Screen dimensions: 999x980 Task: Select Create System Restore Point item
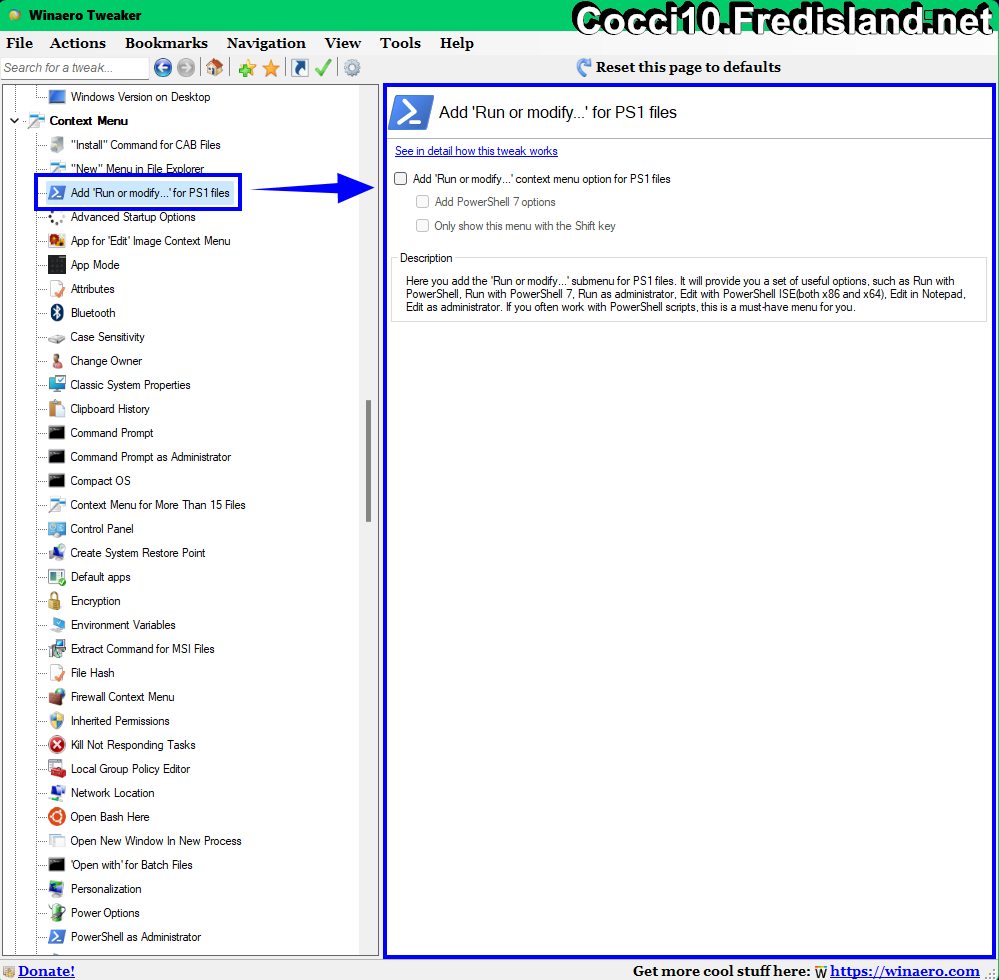[138, 553]
